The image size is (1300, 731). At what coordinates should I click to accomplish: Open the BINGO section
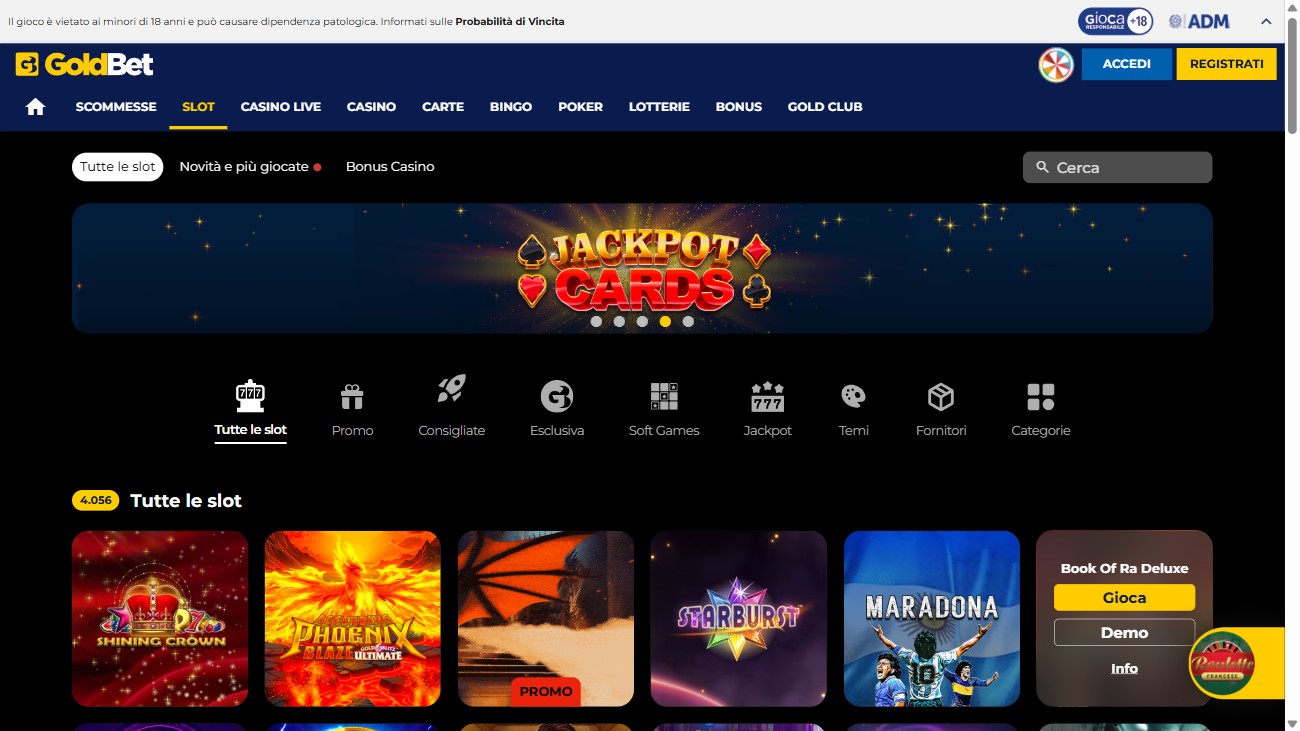tap(511, 107)
